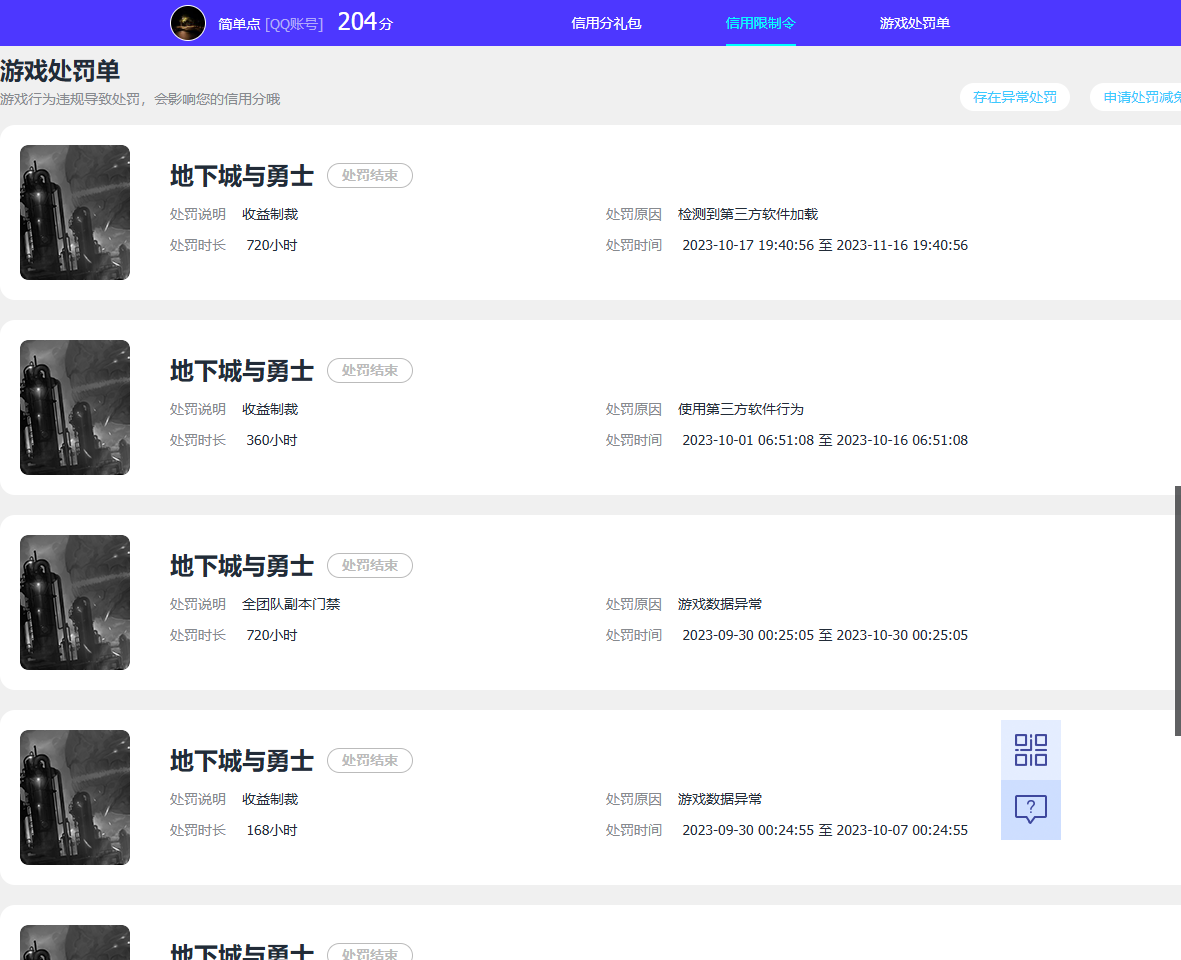1181x960 pixels.
Task: Click 处罚结束 badge on 全团队副本门禁 penalty
Action: (x=369, y=566)
